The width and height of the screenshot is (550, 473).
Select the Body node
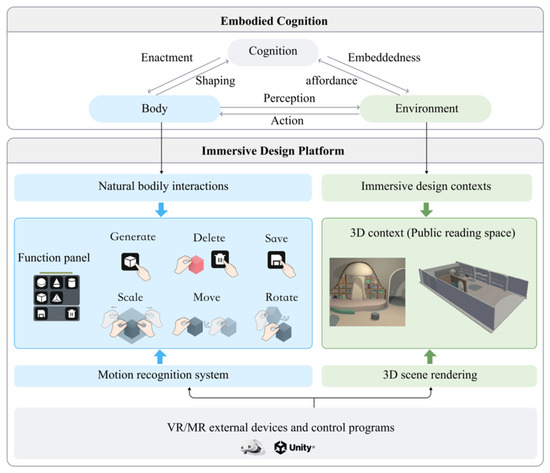click(155, 108)
